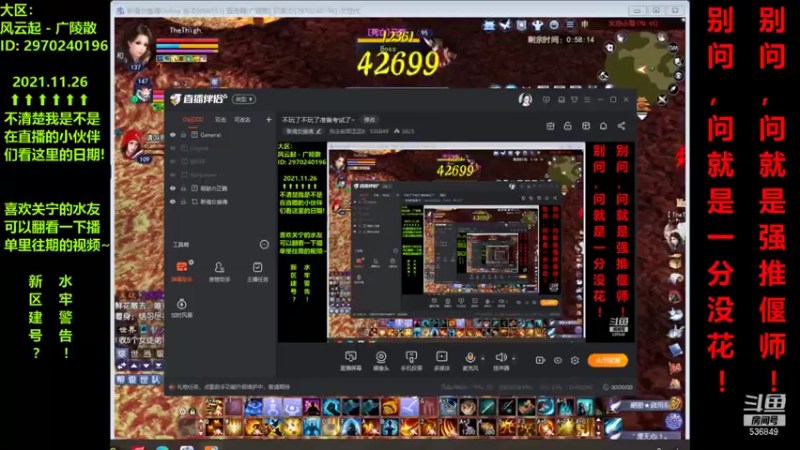Image resolution: width=800 pixels, height=450 pixels.
Task: Switch to the second scene tab
Action: pos(220,120)
